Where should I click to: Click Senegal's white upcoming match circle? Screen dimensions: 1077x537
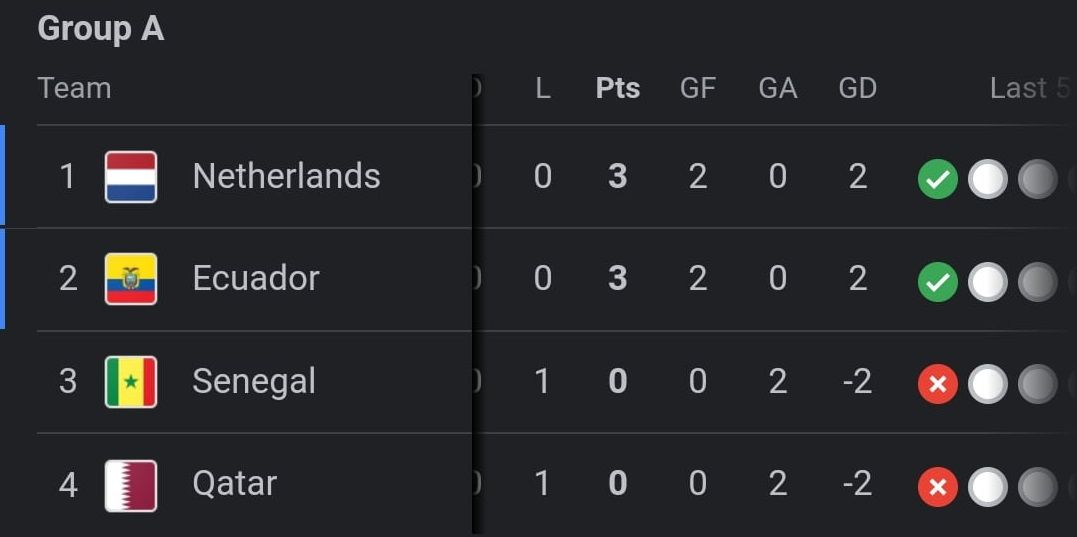pos(987,384)
